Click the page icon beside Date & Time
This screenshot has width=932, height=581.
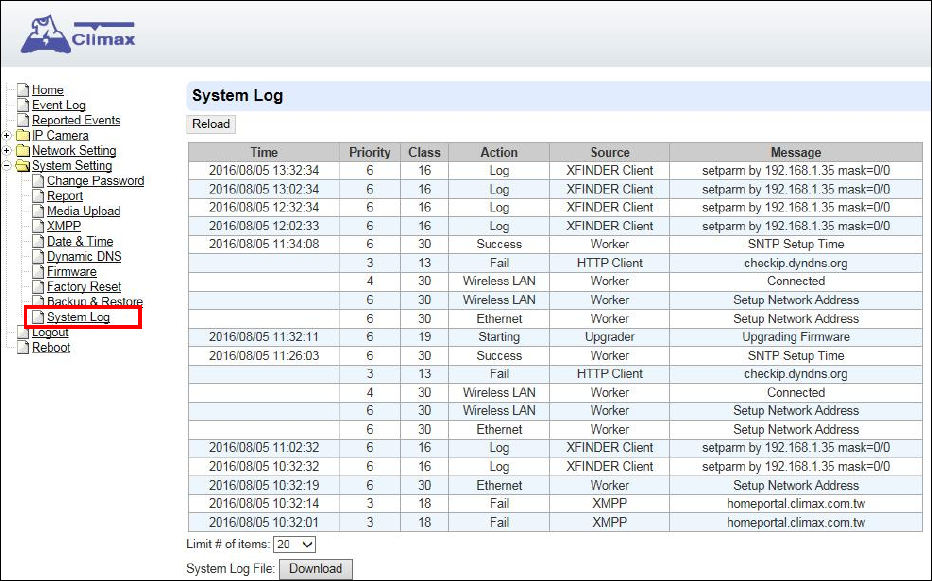coord(38,241)
